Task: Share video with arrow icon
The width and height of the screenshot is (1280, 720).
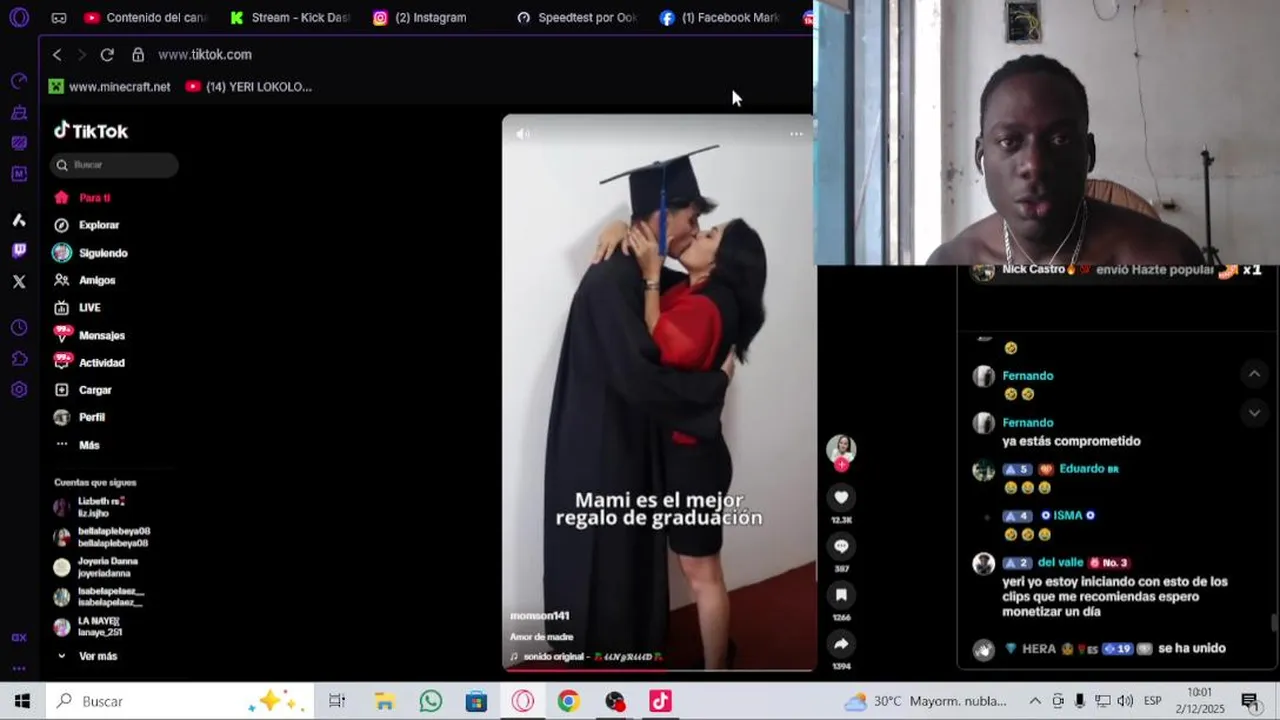Action: (x=841, y=644)
